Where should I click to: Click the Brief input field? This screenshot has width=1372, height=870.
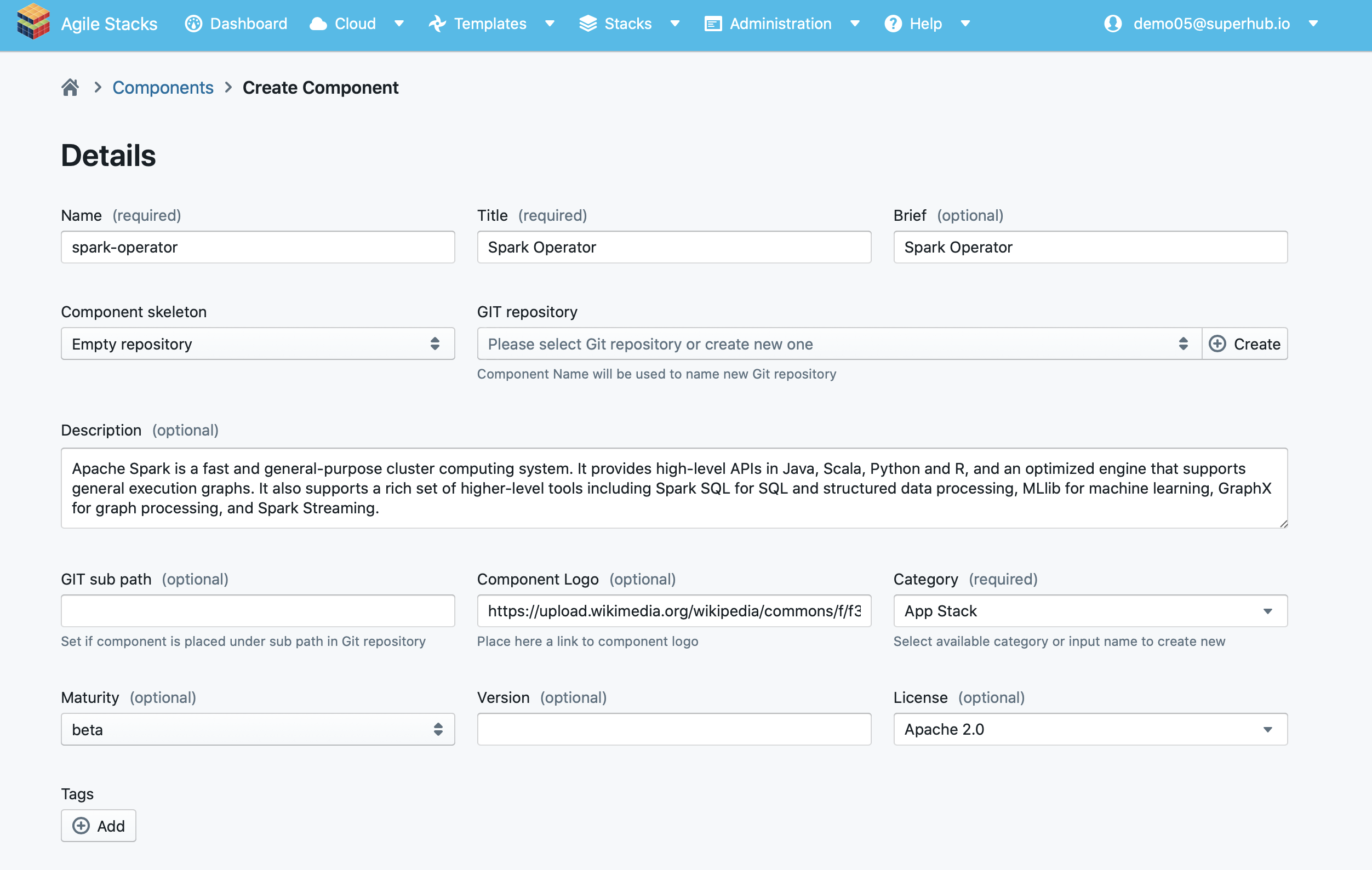1090,247
